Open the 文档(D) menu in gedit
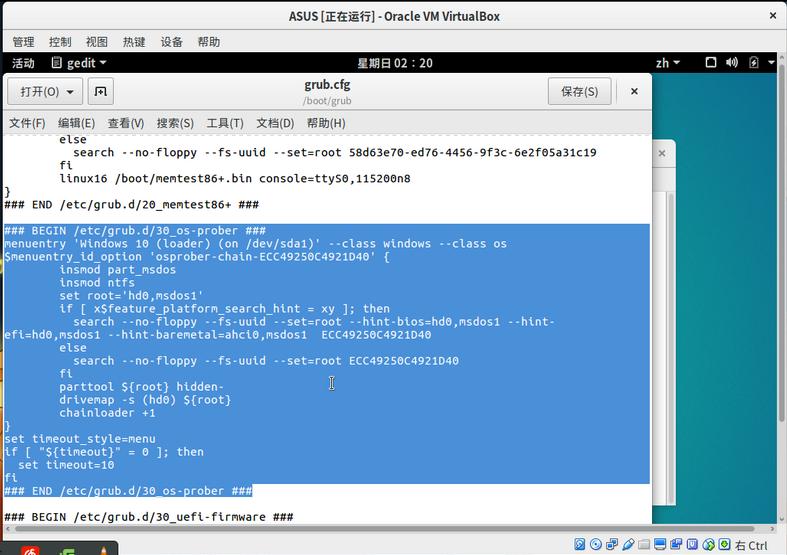Image resolution: width=787 pixels, height=555 pixels. click(x=275, y=123)
